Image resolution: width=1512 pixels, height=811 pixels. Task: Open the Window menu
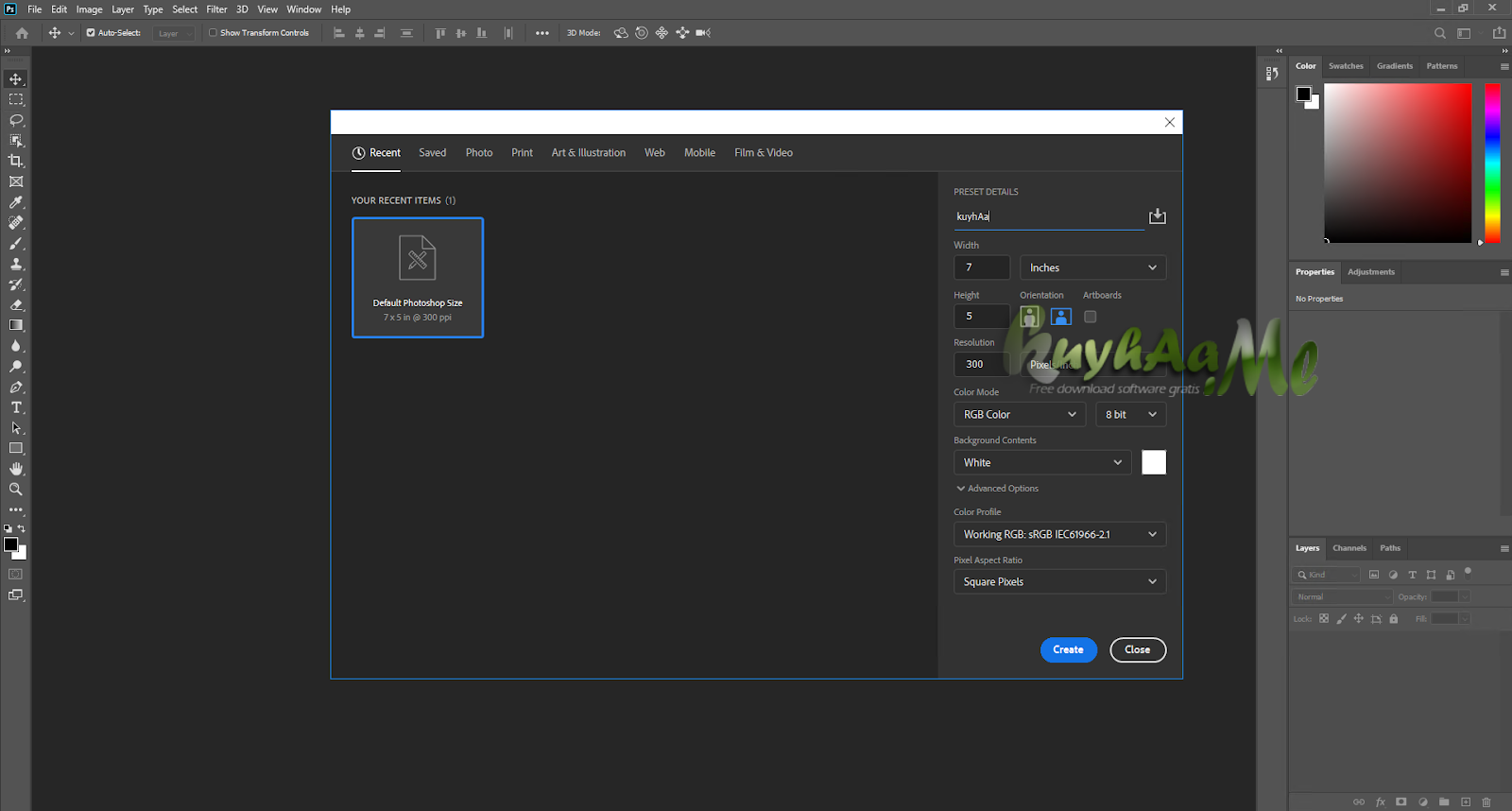(x=304, y=9)
